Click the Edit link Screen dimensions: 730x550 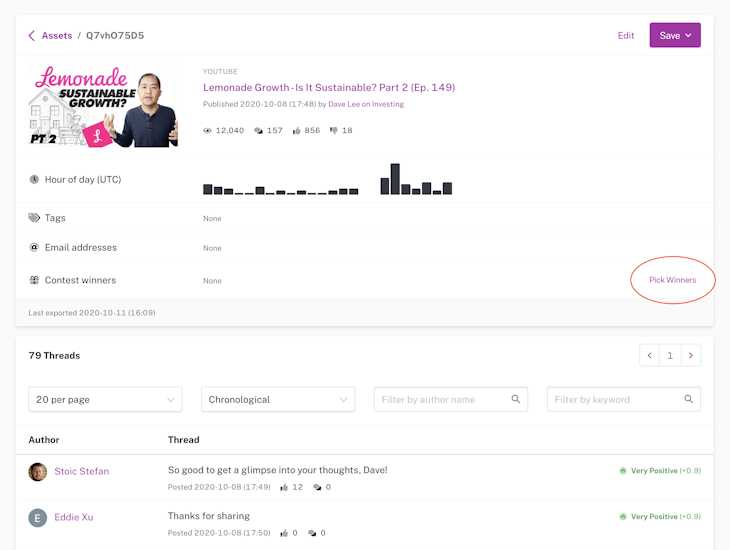coord(626,36)
